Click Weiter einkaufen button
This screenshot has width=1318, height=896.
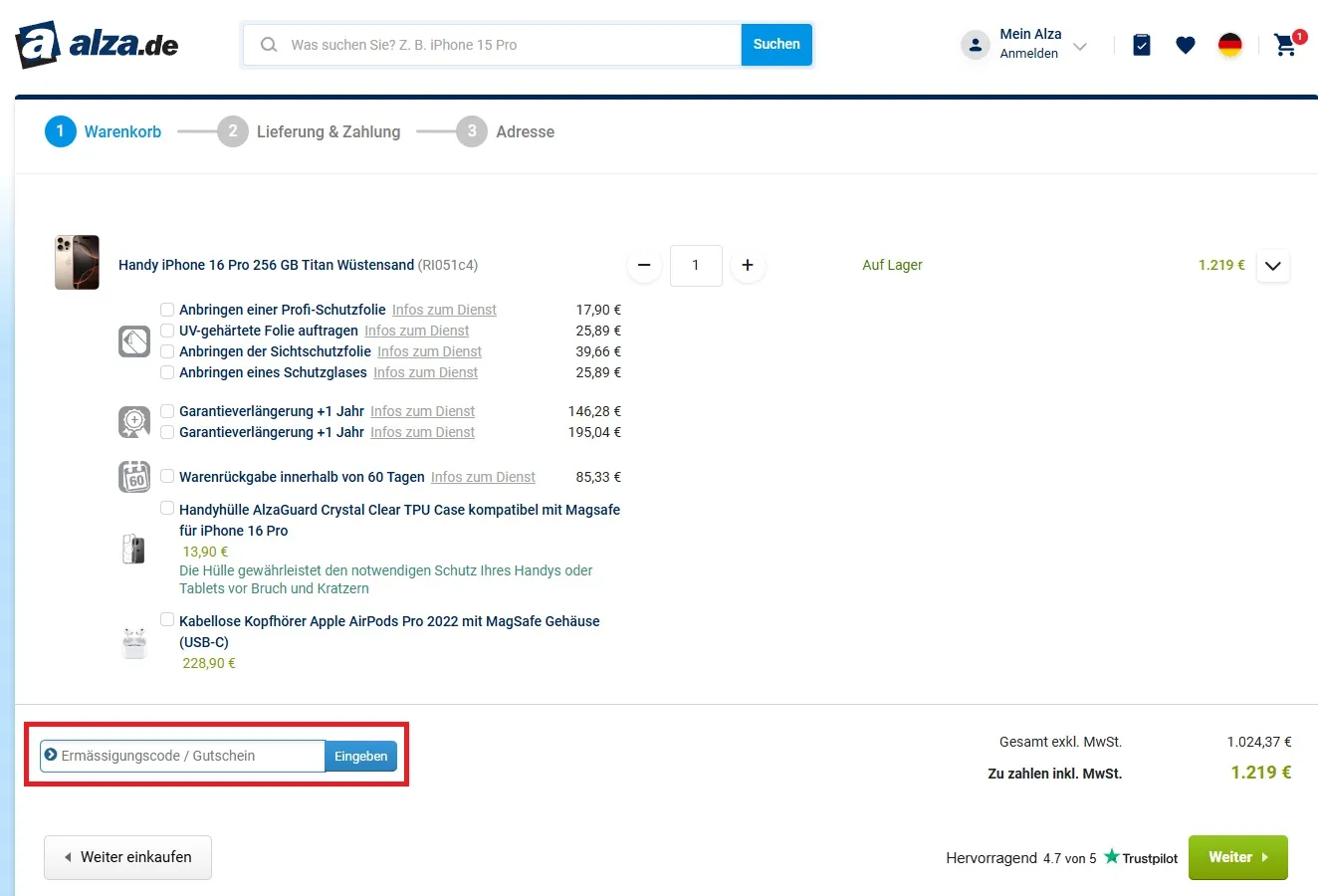click(127, 857)
